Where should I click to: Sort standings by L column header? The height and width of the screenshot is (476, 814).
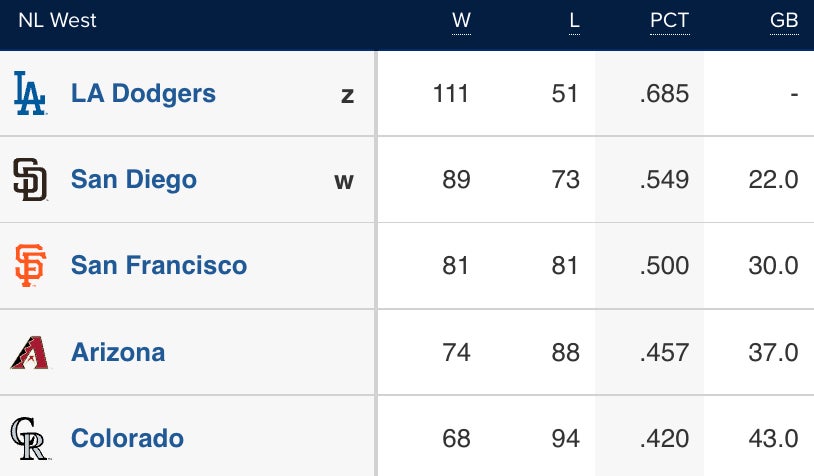tap(574, 22)
